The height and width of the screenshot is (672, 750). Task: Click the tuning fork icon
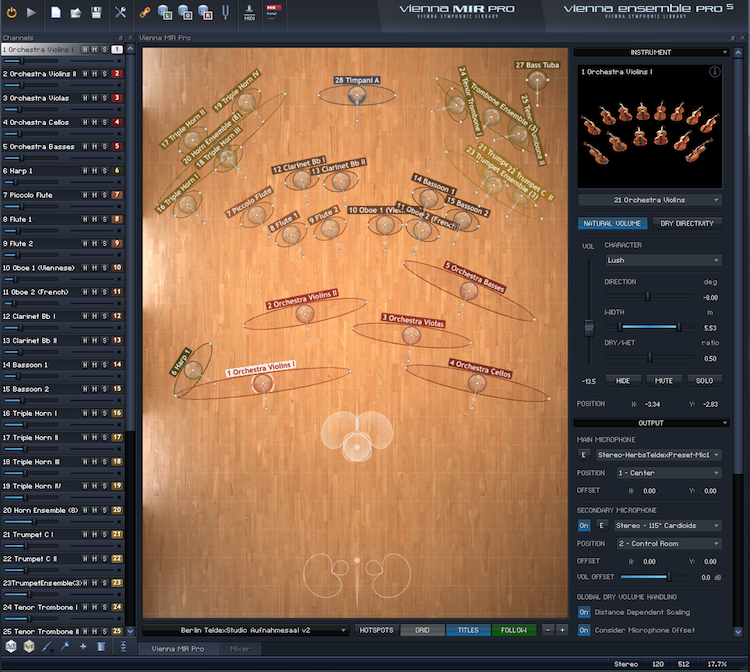click(227, 12)
